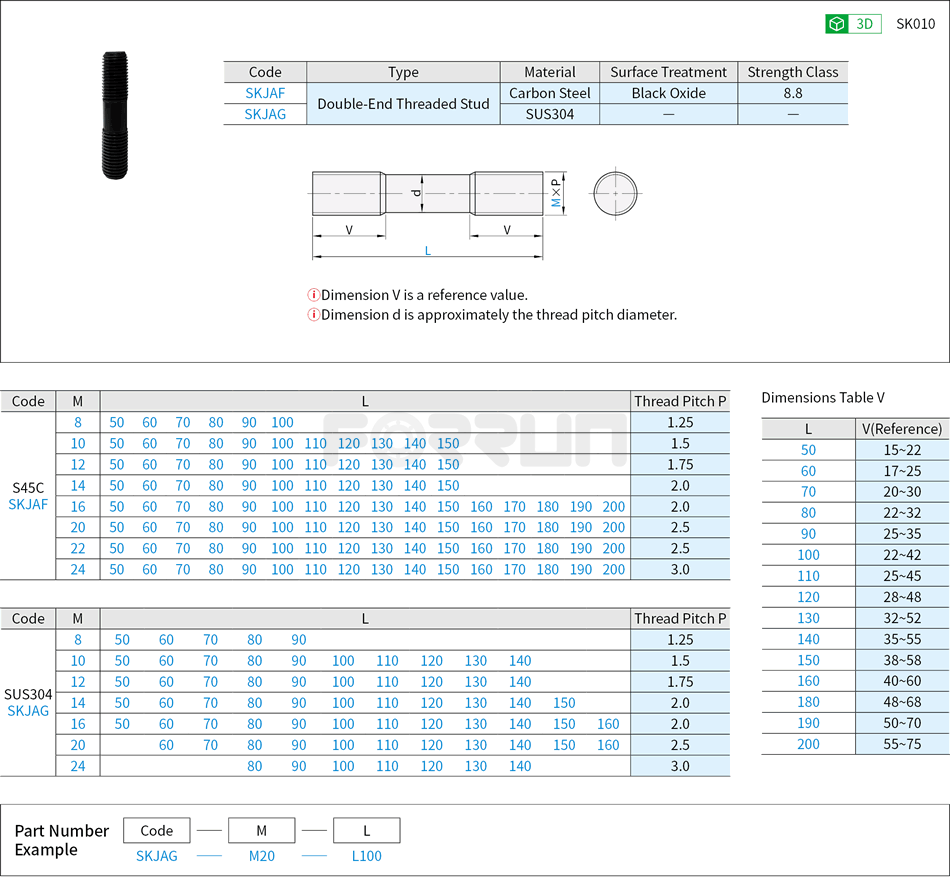The width and height of the screenshot is (950, 879).
Task: Click the L box in Part Number Example
Action: [367, 830]
